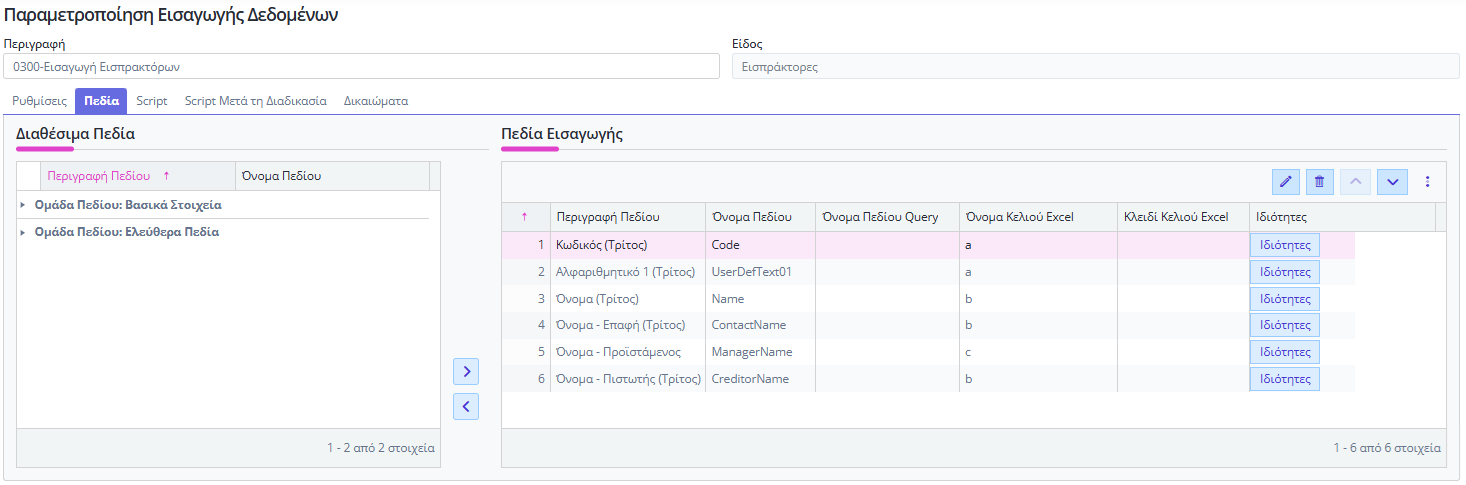This screenshot has height=485, width=1466.
Task: Open the Script Μετά τη Διαδικασία tab
Action: point(256,101)
